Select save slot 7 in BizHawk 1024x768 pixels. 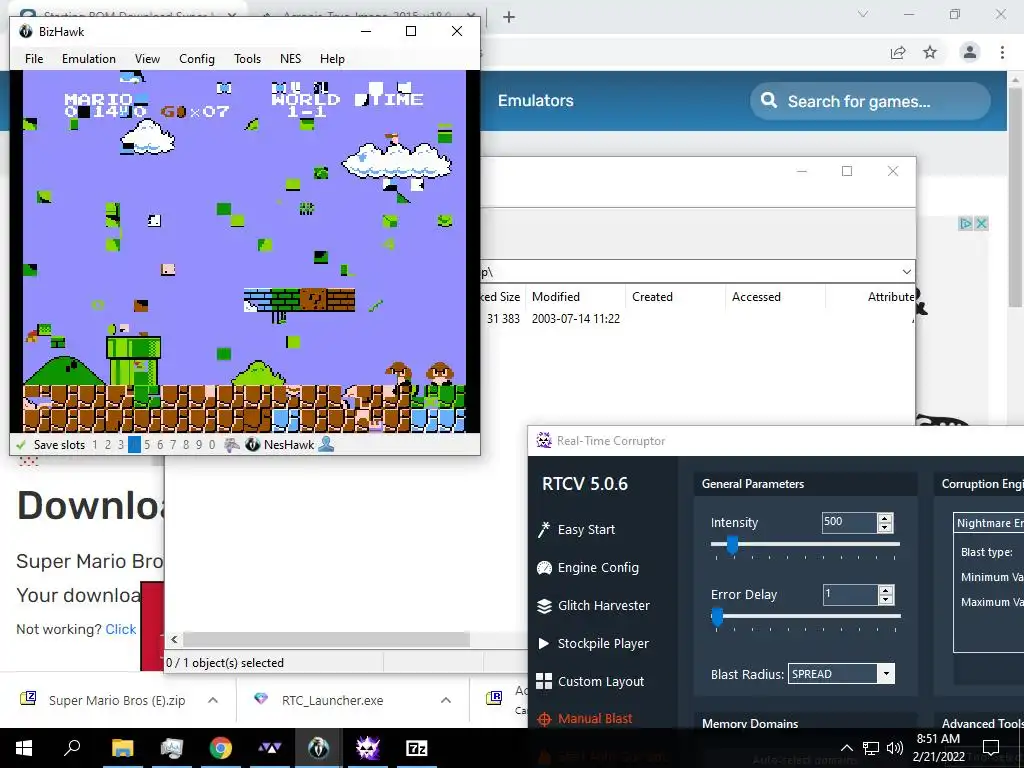pos(173,445)
